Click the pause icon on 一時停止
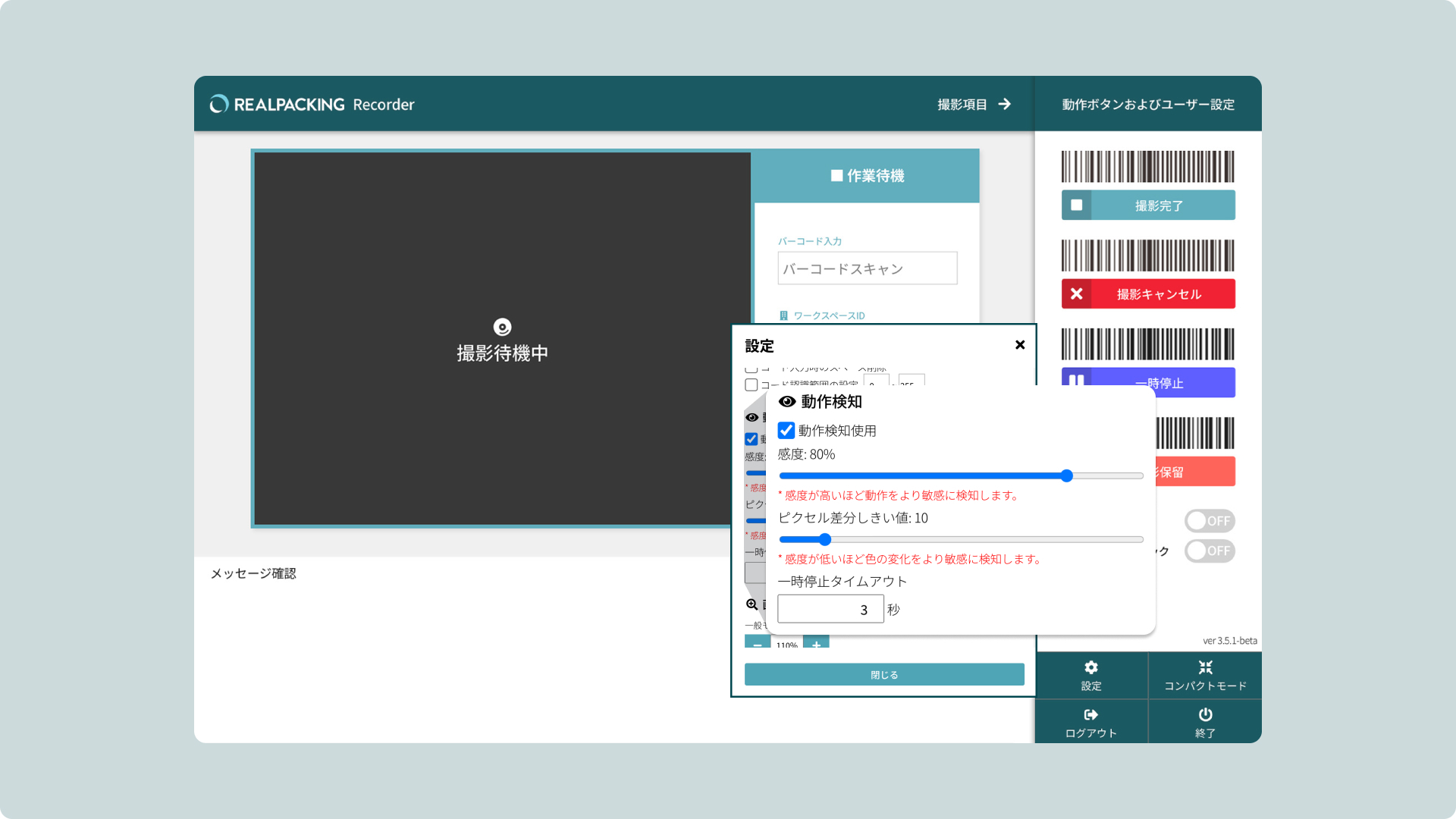Image resolution: width=1456 pixels, height=819 pixels. 1076,379
